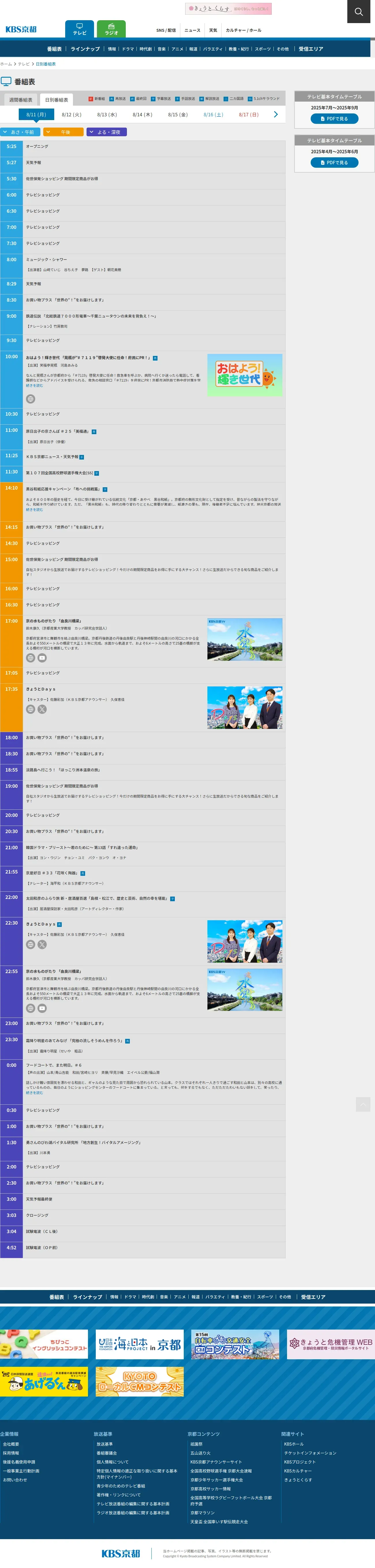Switch to the ラジオ tab
375x1568 pixels.
pos(111,29)
